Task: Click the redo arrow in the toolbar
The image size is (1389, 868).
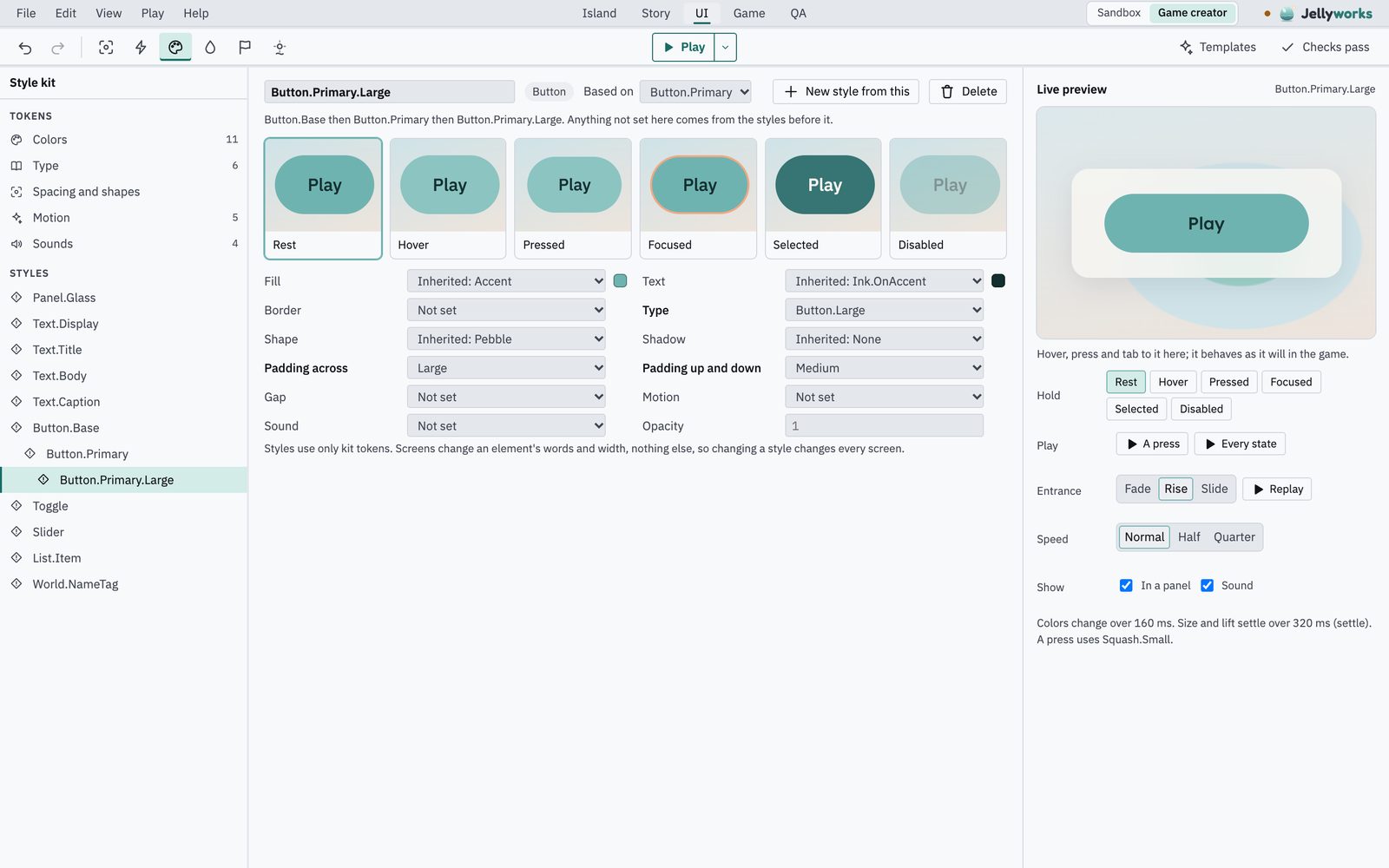Action: pyautogui.click(x=58, y=48)
